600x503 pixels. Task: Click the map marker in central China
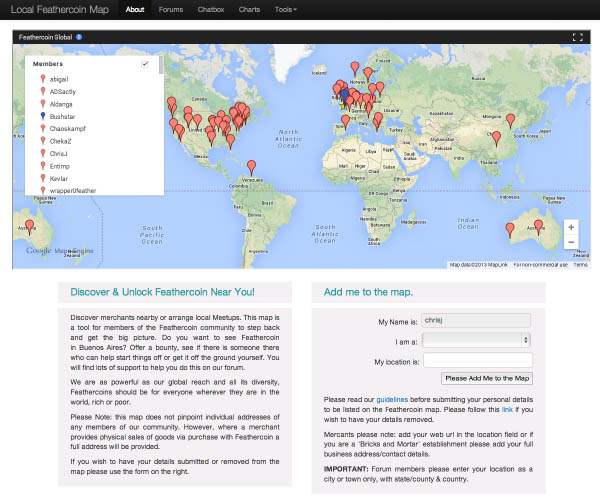tap(496, 138)
